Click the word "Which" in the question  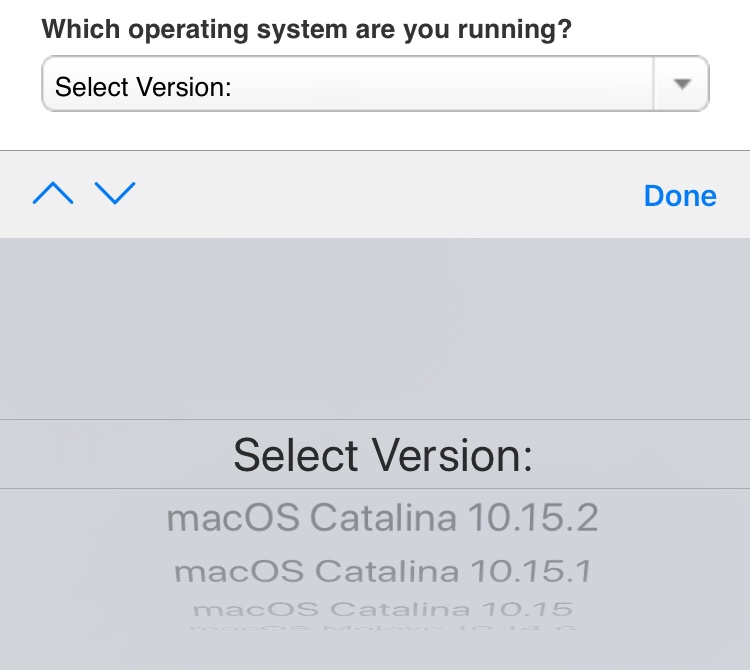(x=76, y=28)
